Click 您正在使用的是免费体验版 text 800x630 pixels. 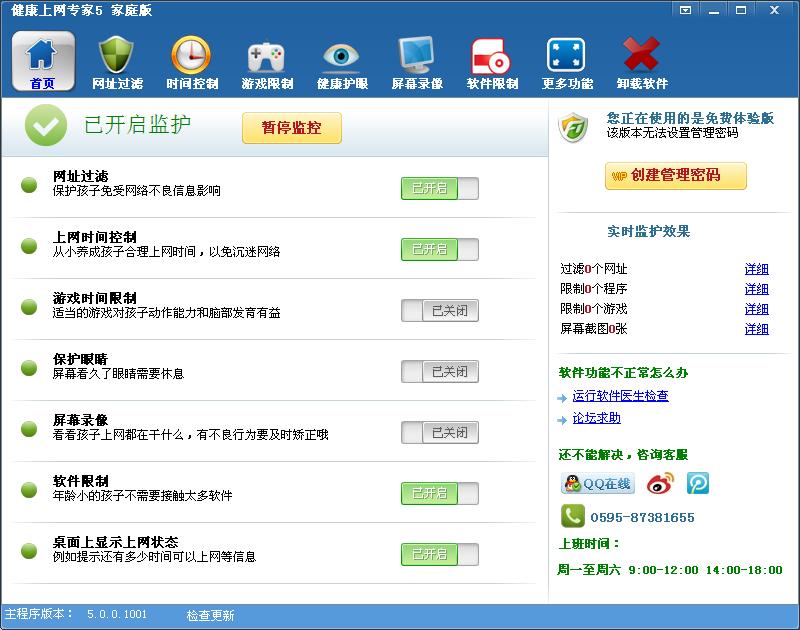(690, 118)
